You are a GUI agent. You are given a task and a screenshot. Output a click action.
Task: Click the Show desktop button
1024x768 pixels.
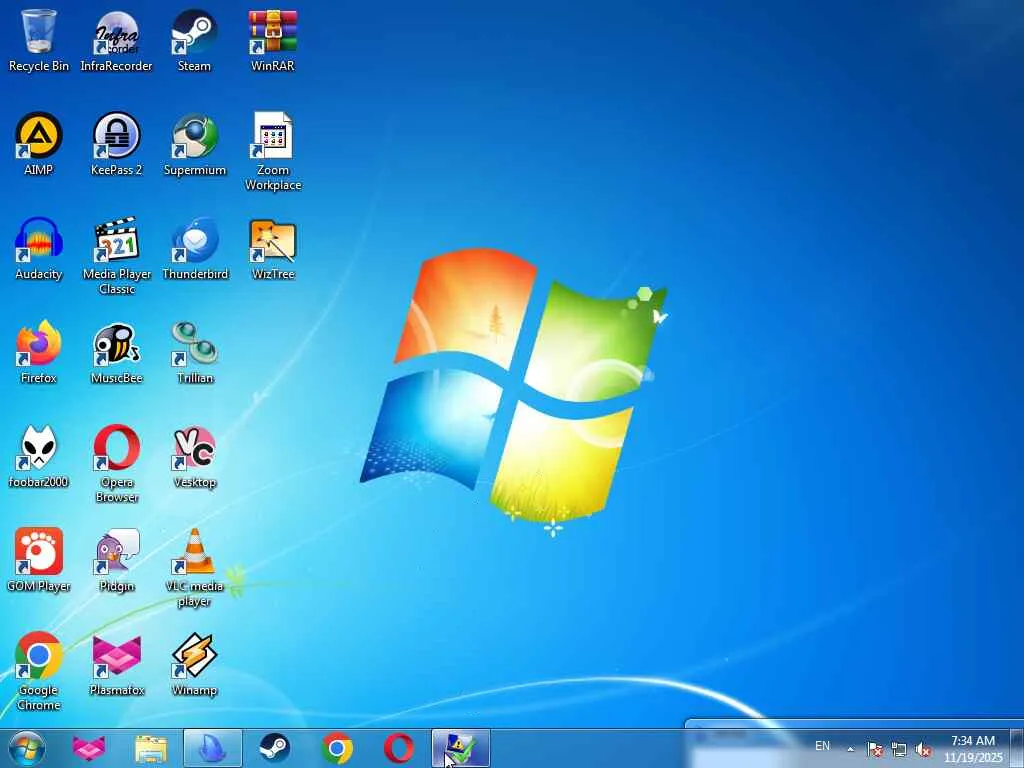tap(1017, 749)
